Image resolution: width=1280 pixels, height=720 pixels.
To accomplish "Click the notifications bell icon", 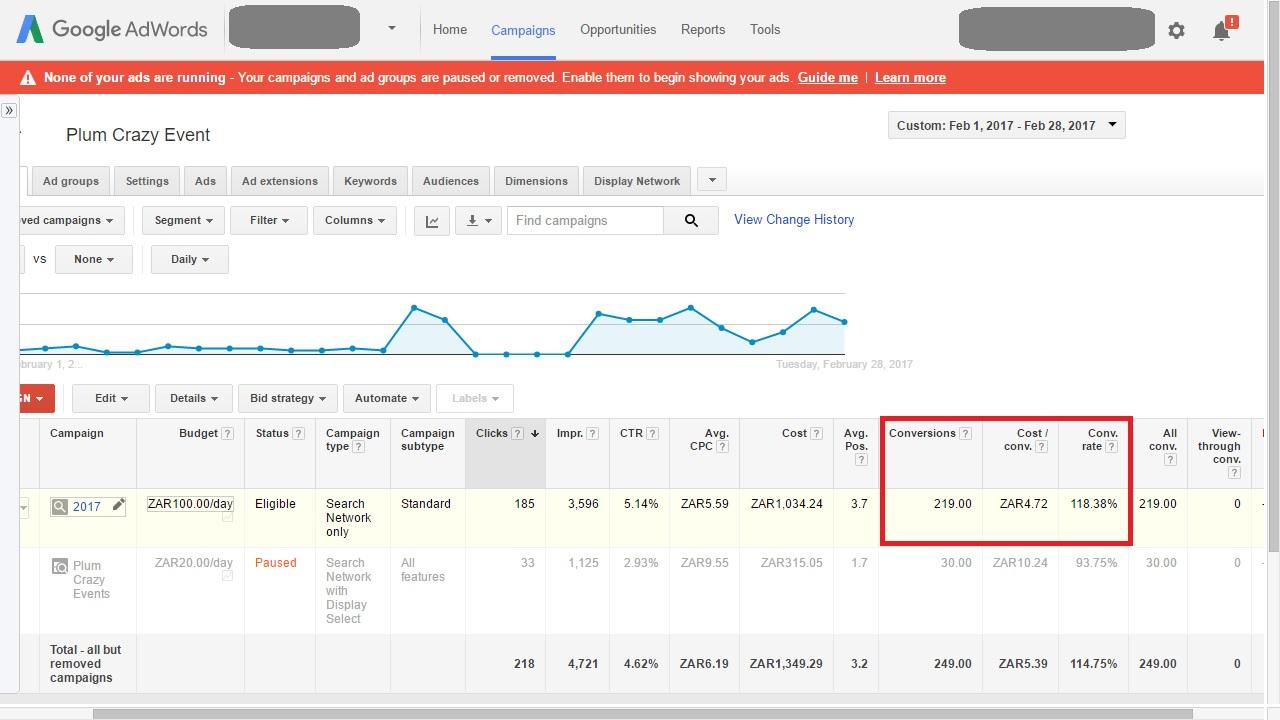I will point(1221,31).
